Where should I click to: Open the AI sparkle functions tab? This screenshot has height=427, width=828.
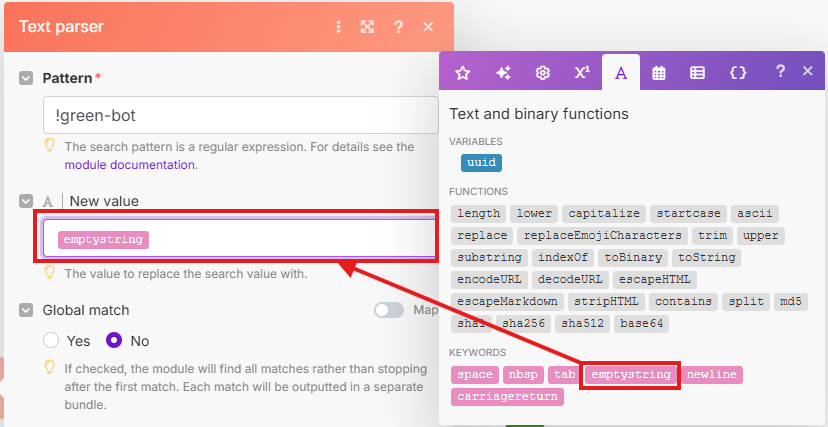[503, 73]
